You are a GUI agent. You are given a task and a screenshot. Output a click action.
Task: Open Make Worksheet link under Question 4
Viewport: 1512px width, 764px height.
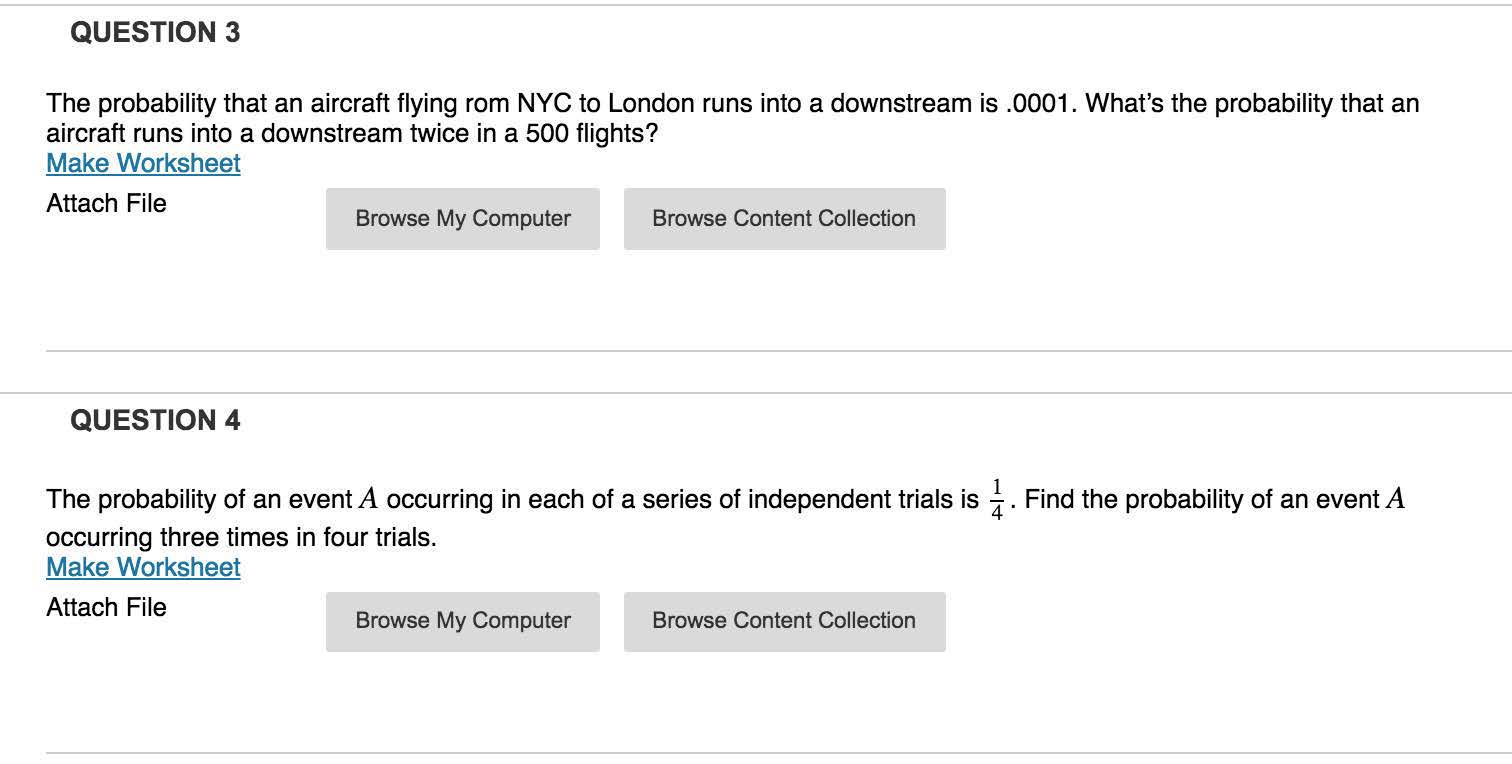click(x=143, y=568)
